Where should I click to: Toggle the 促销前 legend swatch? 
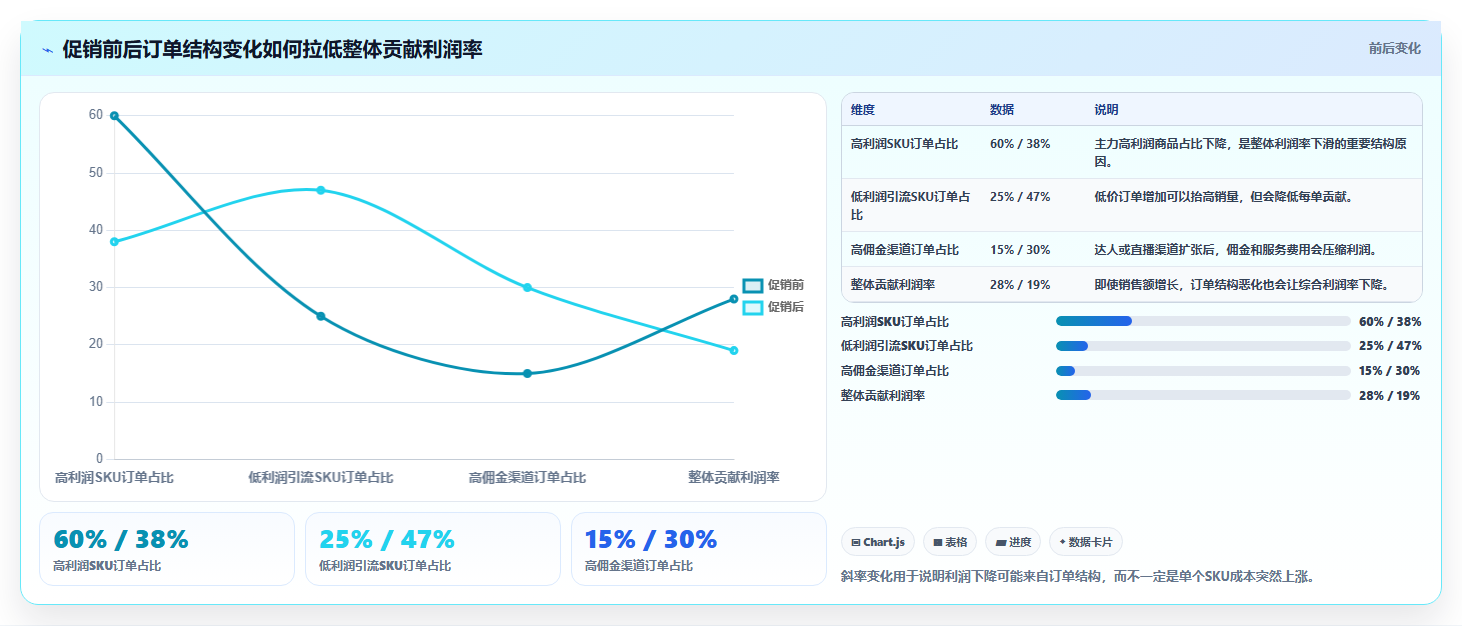(x=752, y=286)
